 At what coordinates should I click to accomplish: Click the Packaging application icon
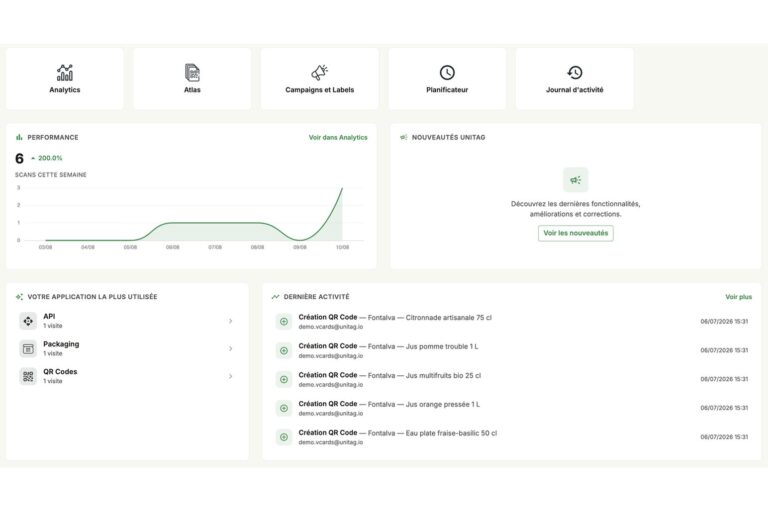point(28,348)
